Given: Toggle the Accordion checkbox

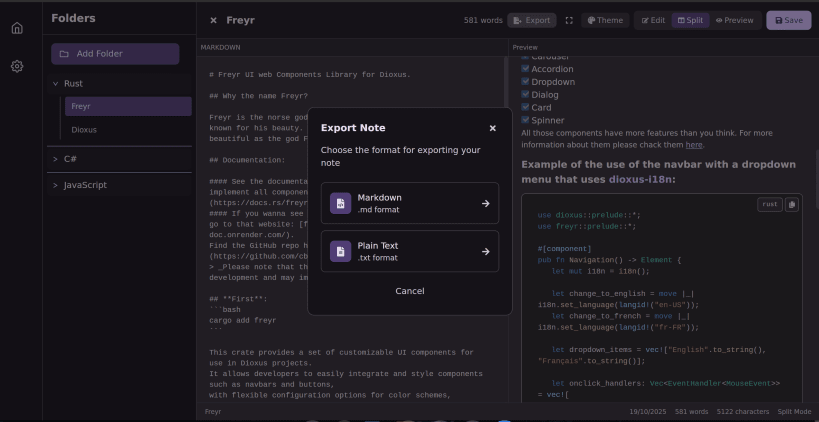Looking at the screenshot, I should pyautogui.click(x=526, y=69).
